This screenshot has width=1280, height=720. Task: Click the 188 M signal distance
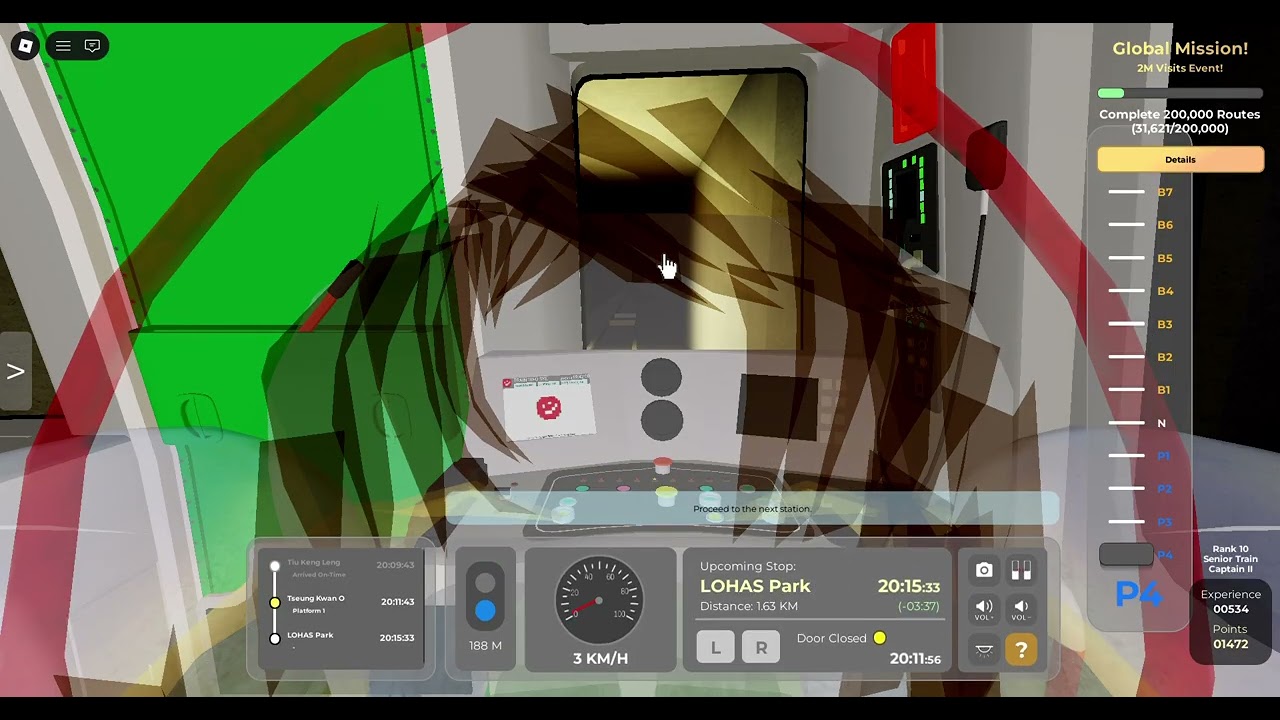coord(485,646)
